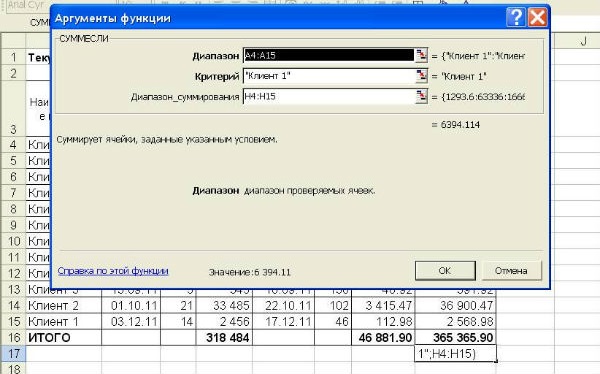Click the dialog help question mark icon

(515, 18)
